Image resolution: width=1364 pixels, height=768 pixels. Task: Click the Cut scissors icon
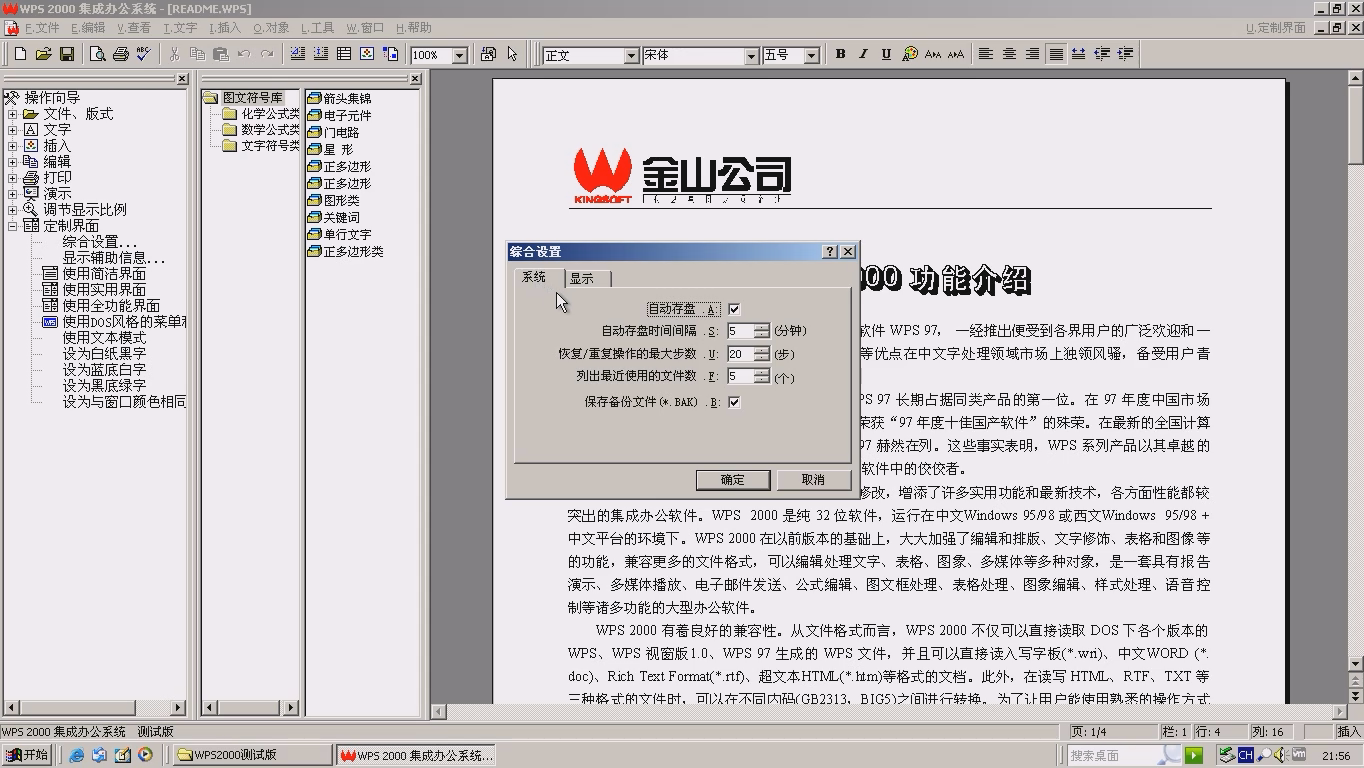pos(174,54)
